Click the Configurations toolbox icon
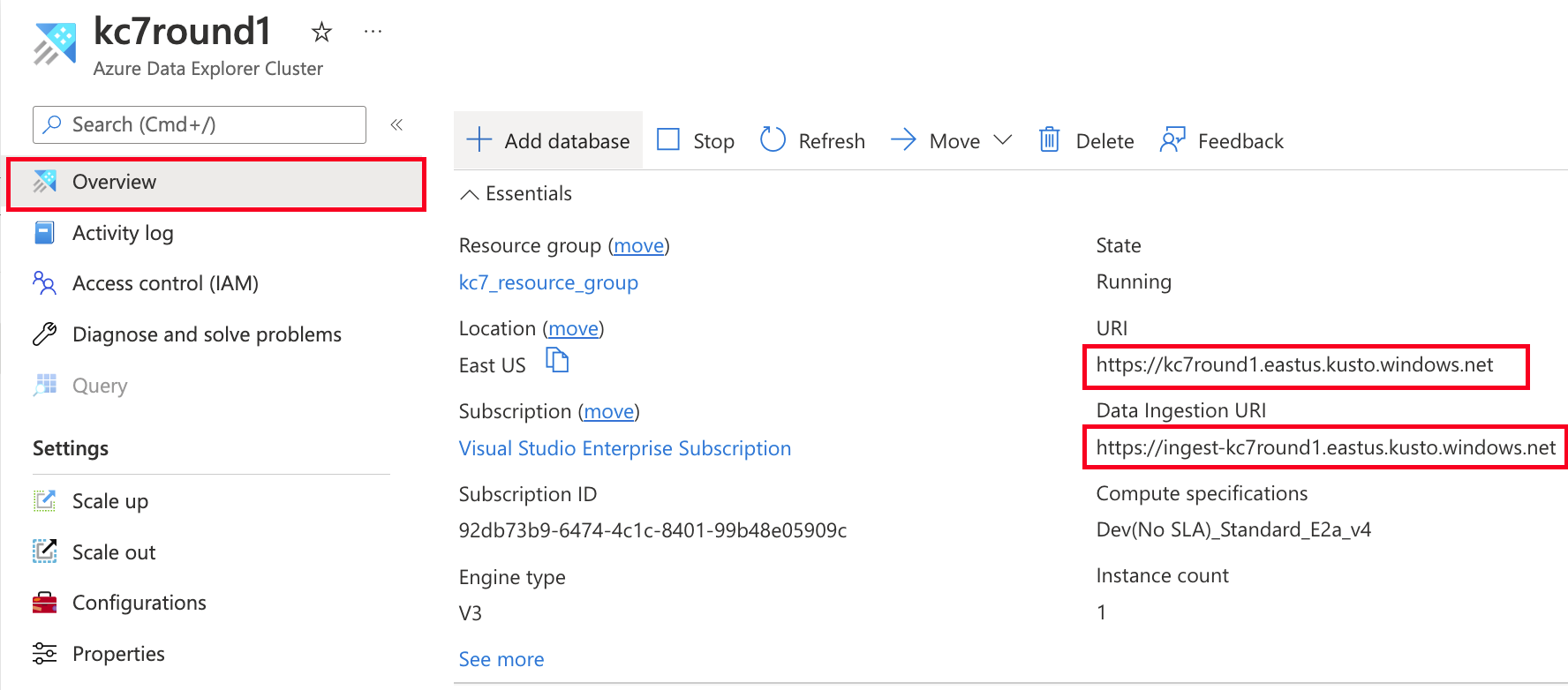1568x690 pixels. 44,603
